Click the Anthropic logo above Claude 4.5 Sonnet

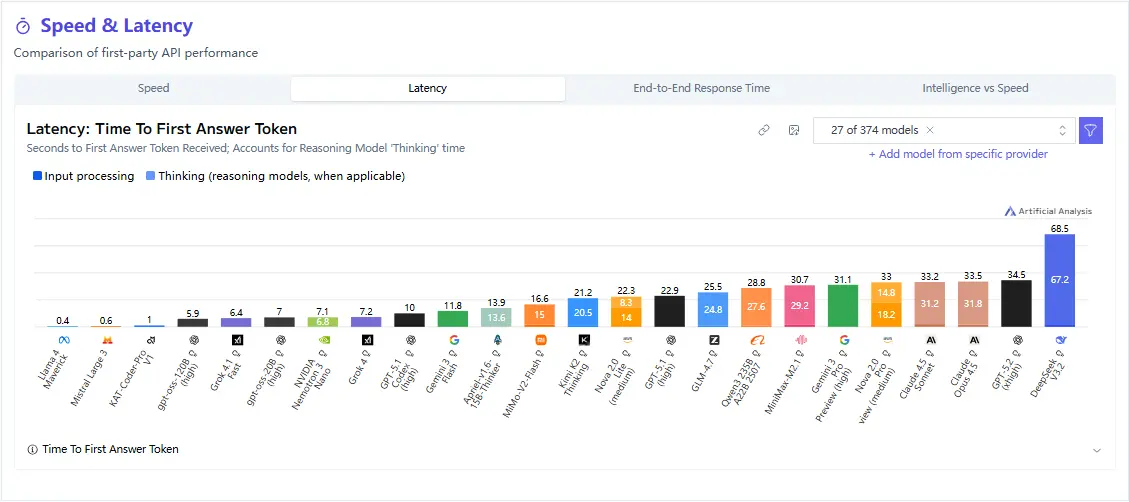[930, 339]
